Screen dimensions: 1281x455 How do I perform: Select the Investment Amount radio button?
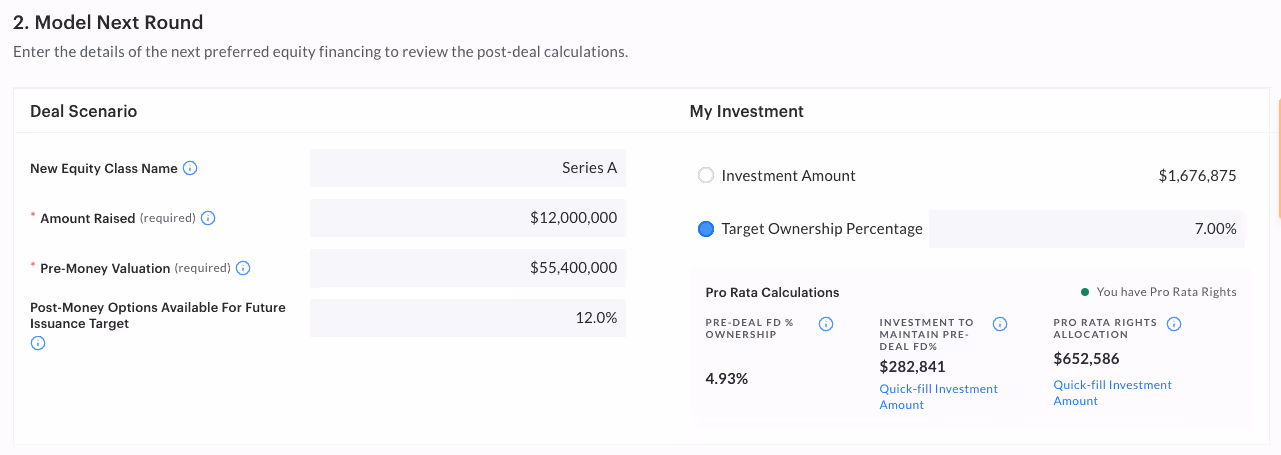coord(706,175)
